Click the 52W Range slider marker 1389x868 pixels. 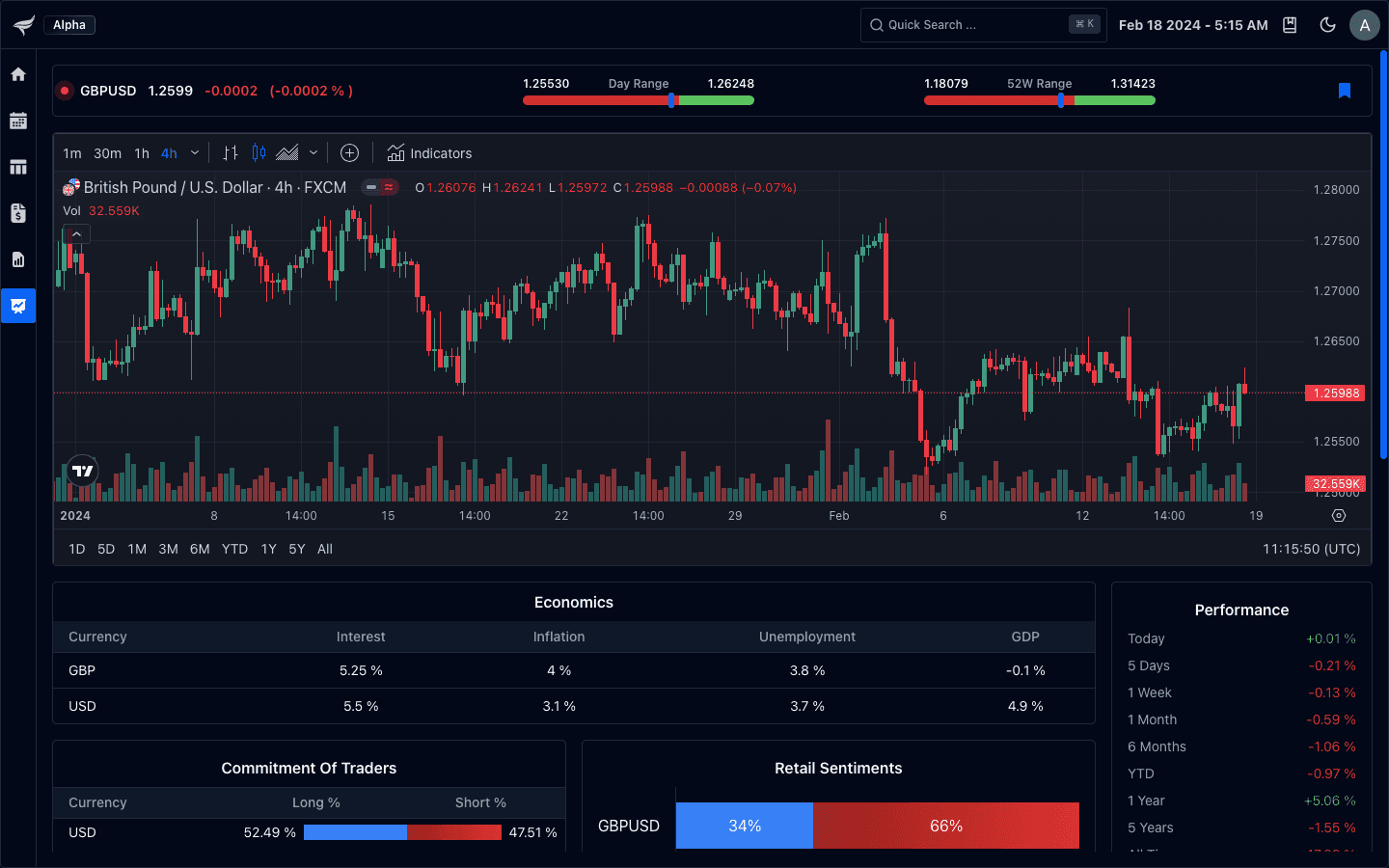(x=1061, y=100)
